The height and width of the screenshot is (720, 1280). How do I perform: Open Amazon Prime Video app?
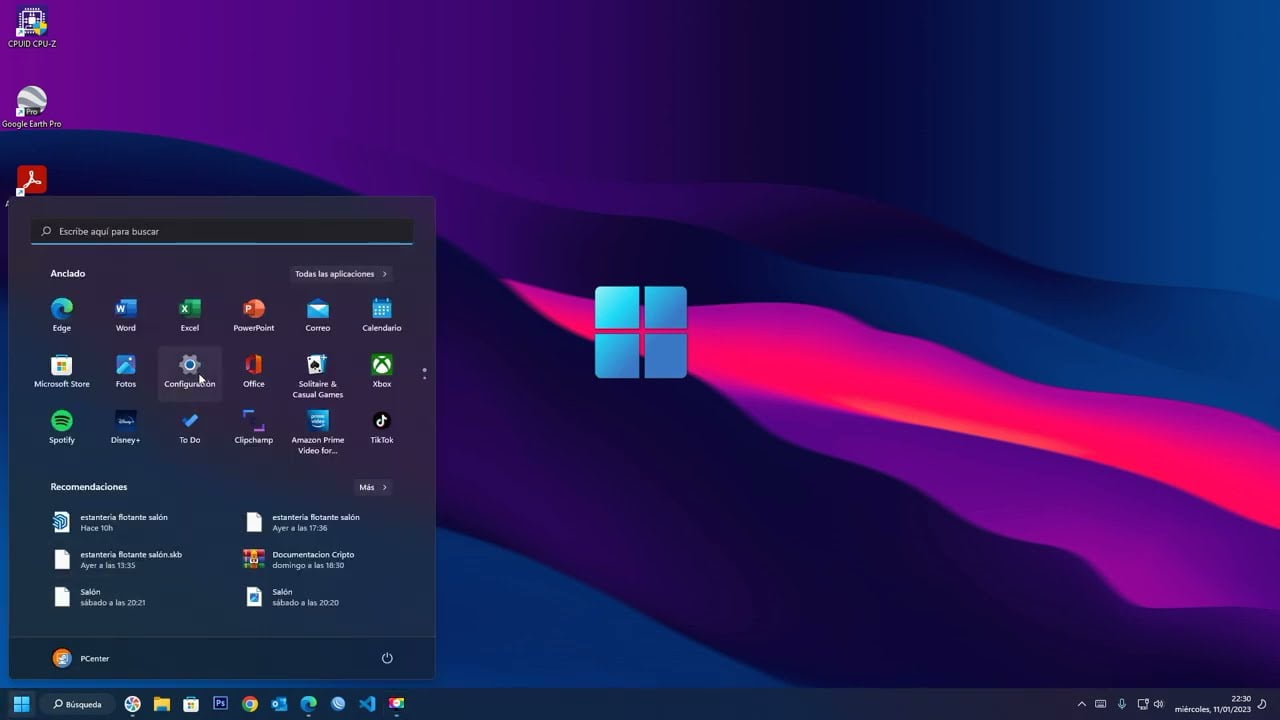318,431
